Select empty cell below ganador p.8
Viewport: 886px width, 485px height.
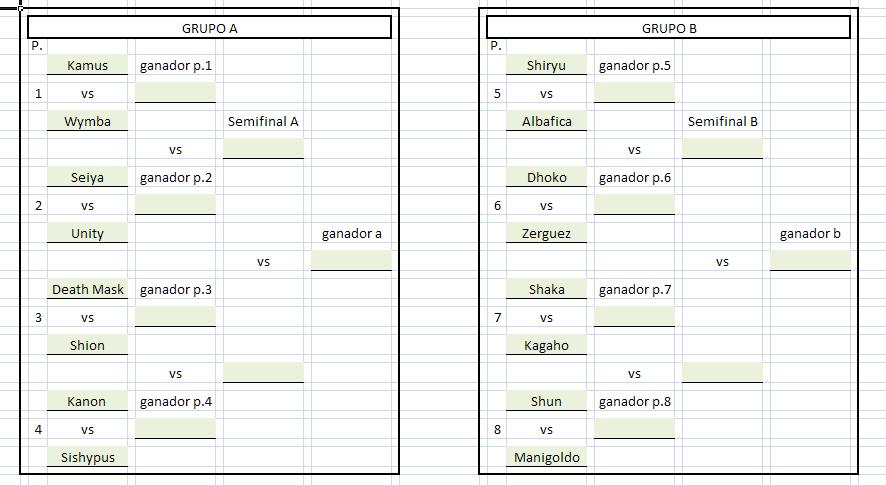point(634,428)
